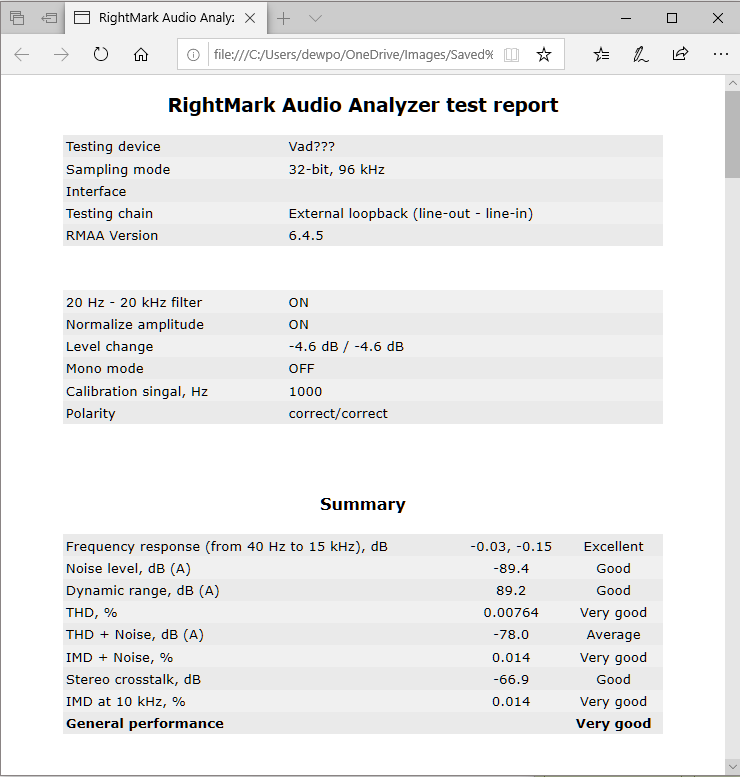Show site information icon in address bar

[x=193, y=55]
